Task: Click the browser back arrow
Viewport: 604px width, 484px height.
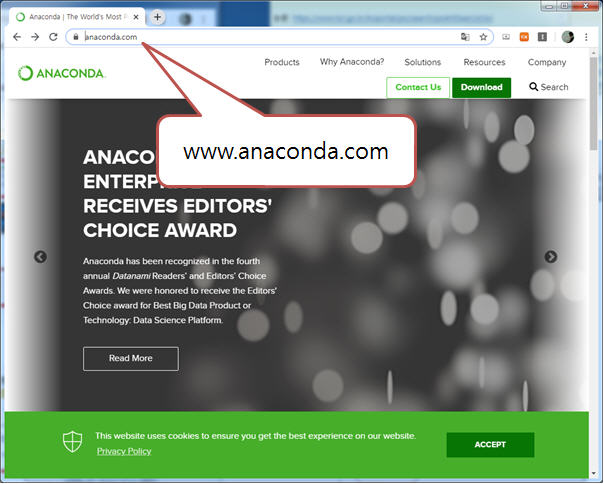Action: [x=17, y=37]
